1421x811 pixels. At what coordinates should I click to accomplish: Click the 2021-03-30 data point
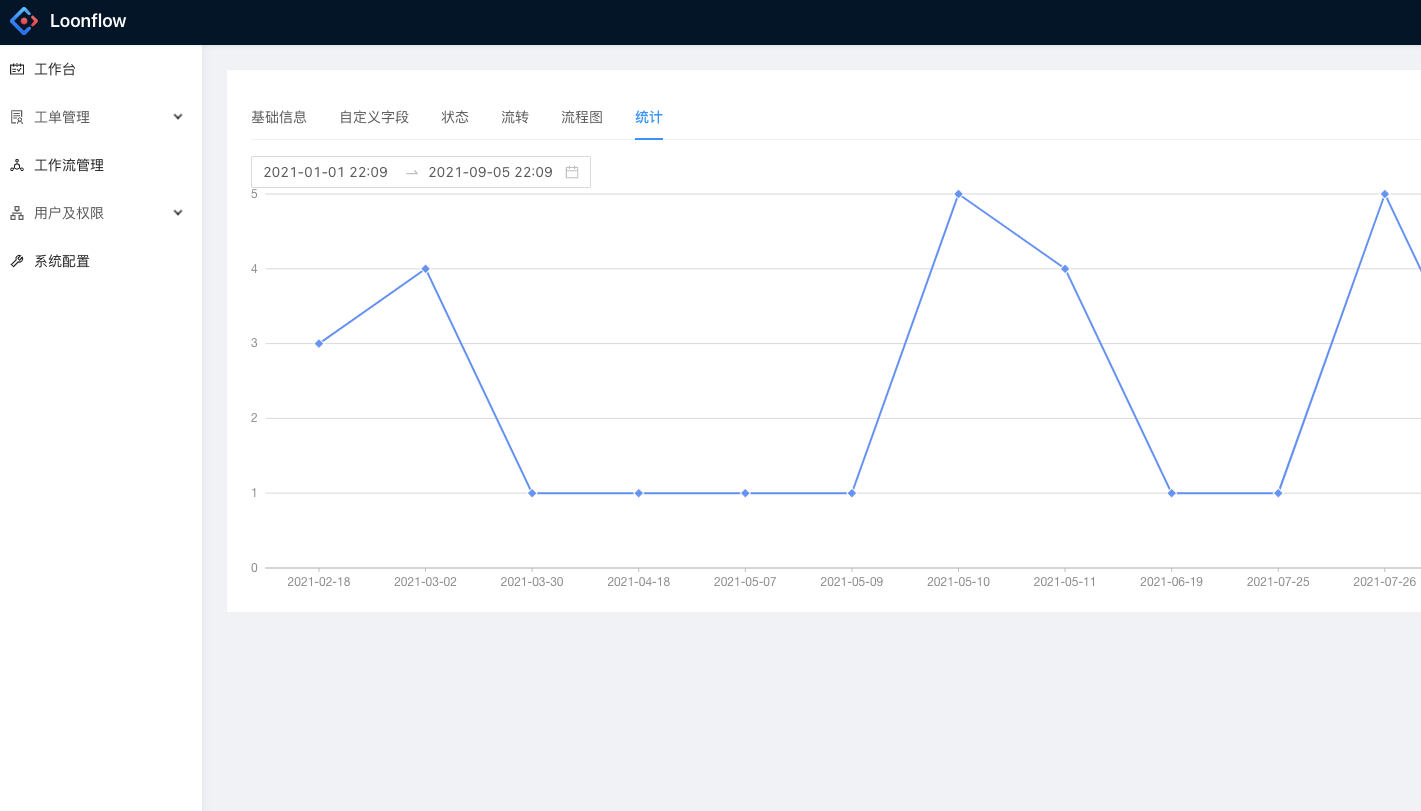(x=532, y=493)
